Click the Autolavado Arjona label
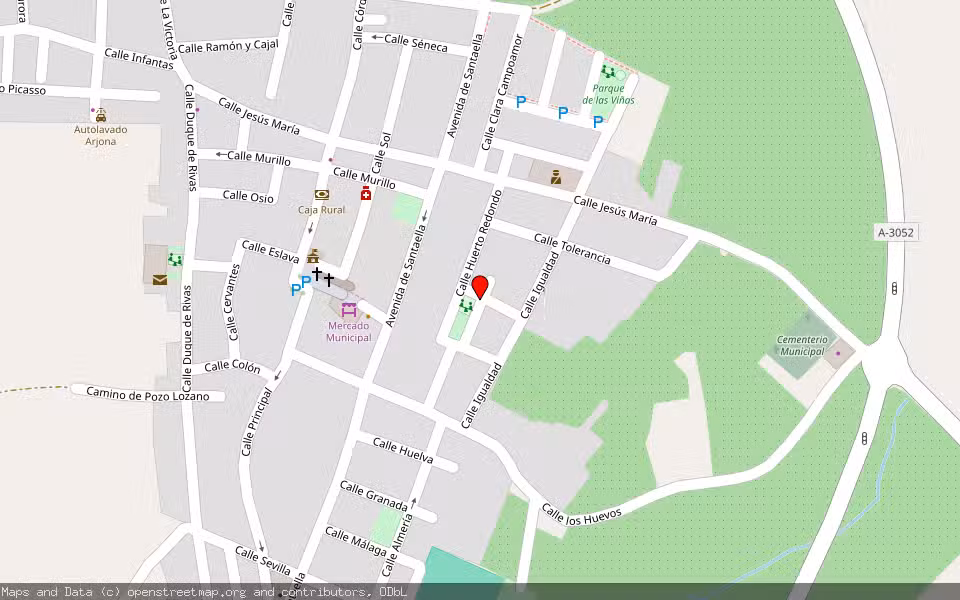This screenshot has width=960, height=600. (100, 135)
